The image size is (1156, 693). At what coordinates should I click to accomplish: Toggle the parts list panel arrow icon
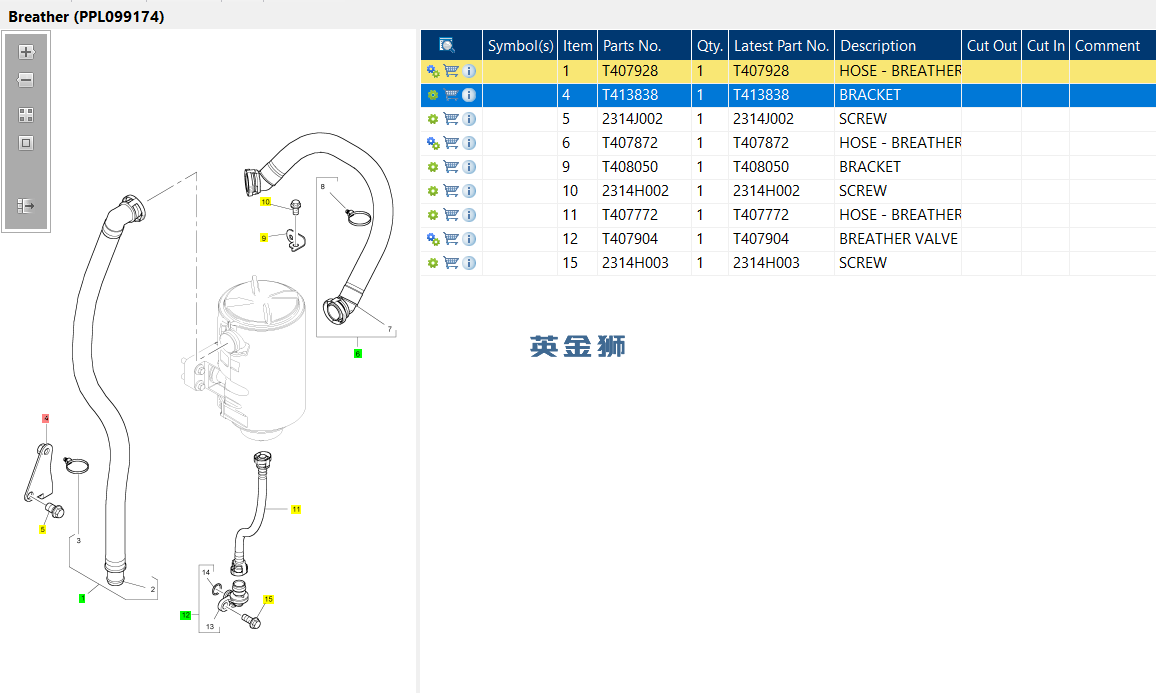point(26,206)
